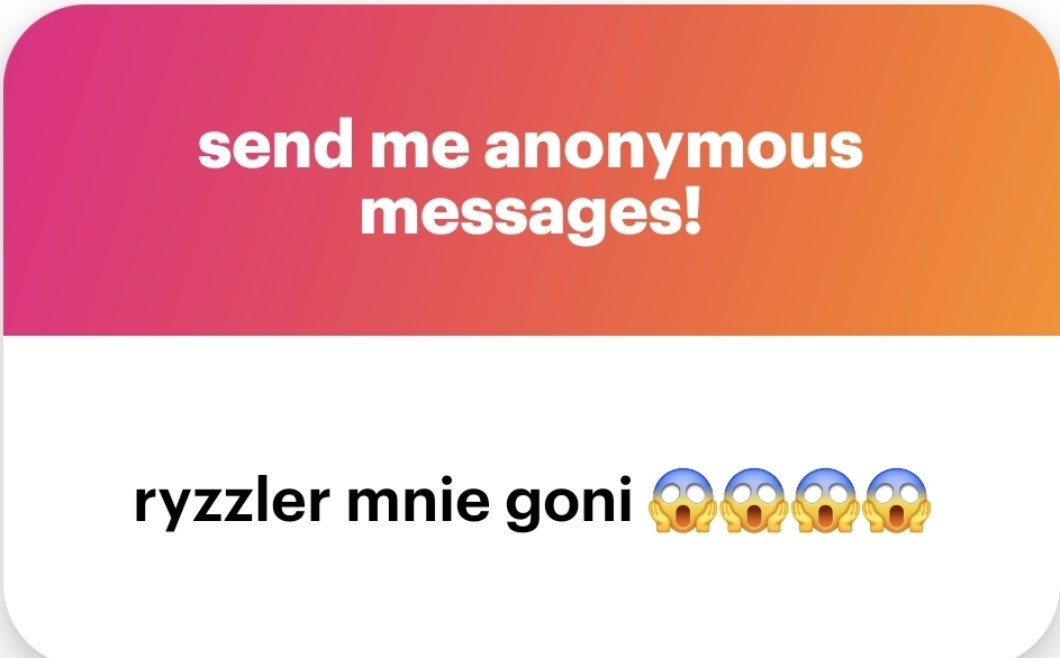Click the word "mnie" in the message
The image size is (1060, 658).
pos(418,500)
